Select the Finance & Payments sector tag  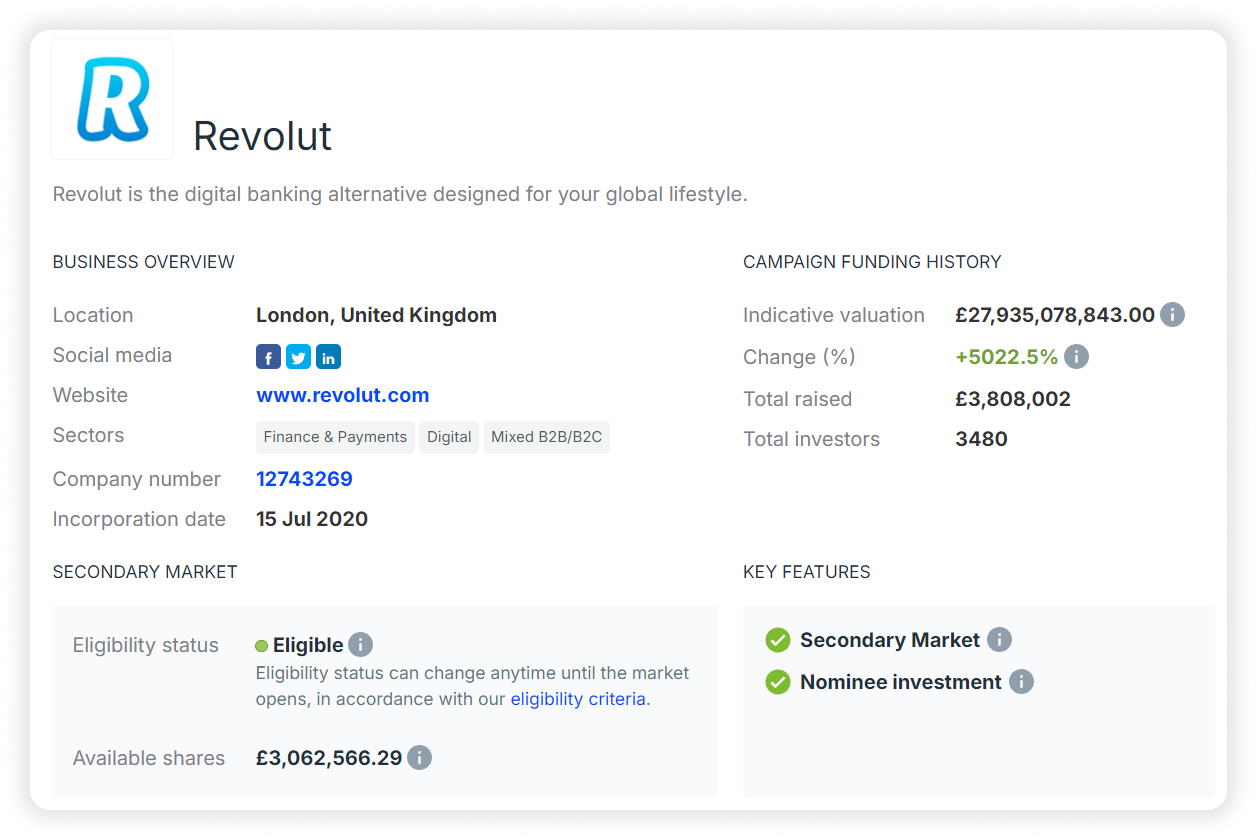pyautogui.click(x=334, y=437)
